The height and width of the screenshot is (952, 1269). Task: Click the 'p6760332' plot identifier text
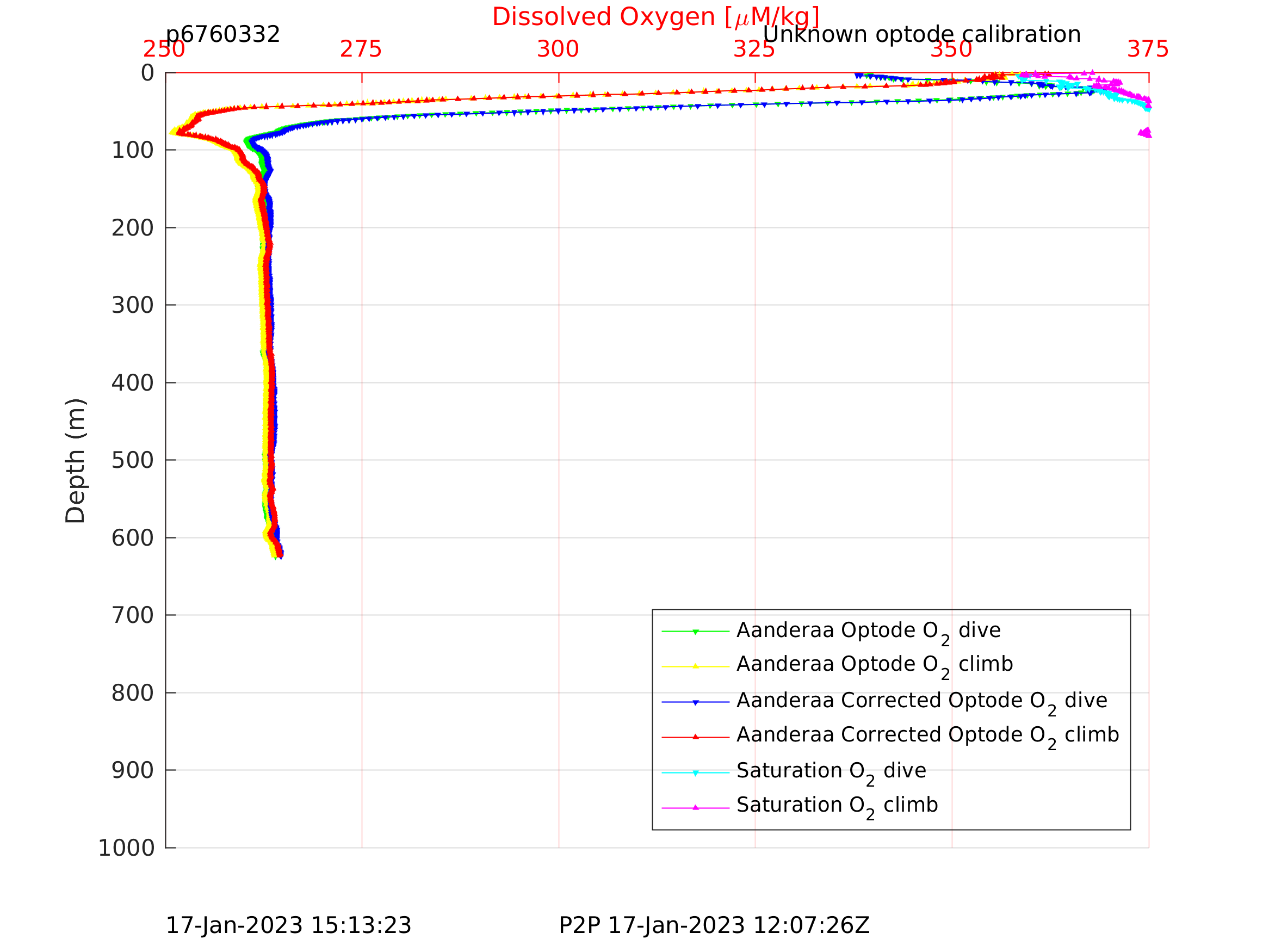[x=222, y=34]
